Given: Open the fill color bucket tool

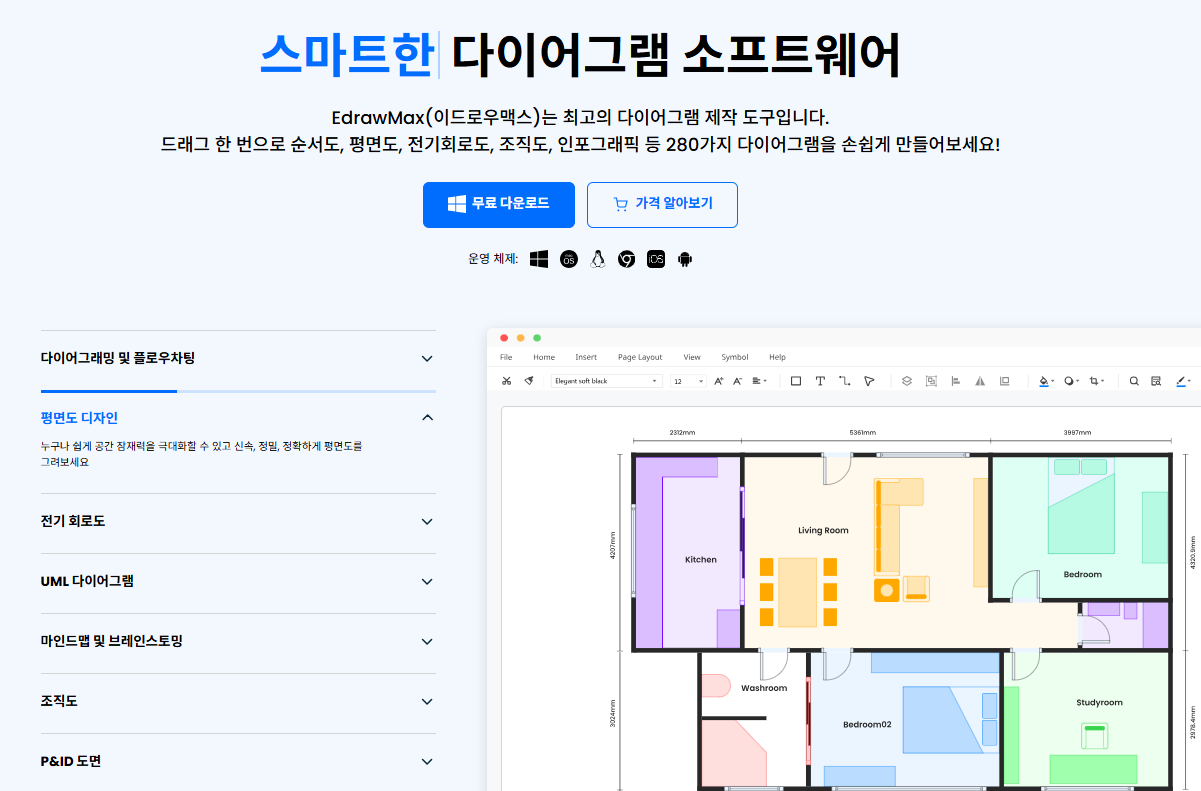Looking at the screenshot, I should (1046, 381).
